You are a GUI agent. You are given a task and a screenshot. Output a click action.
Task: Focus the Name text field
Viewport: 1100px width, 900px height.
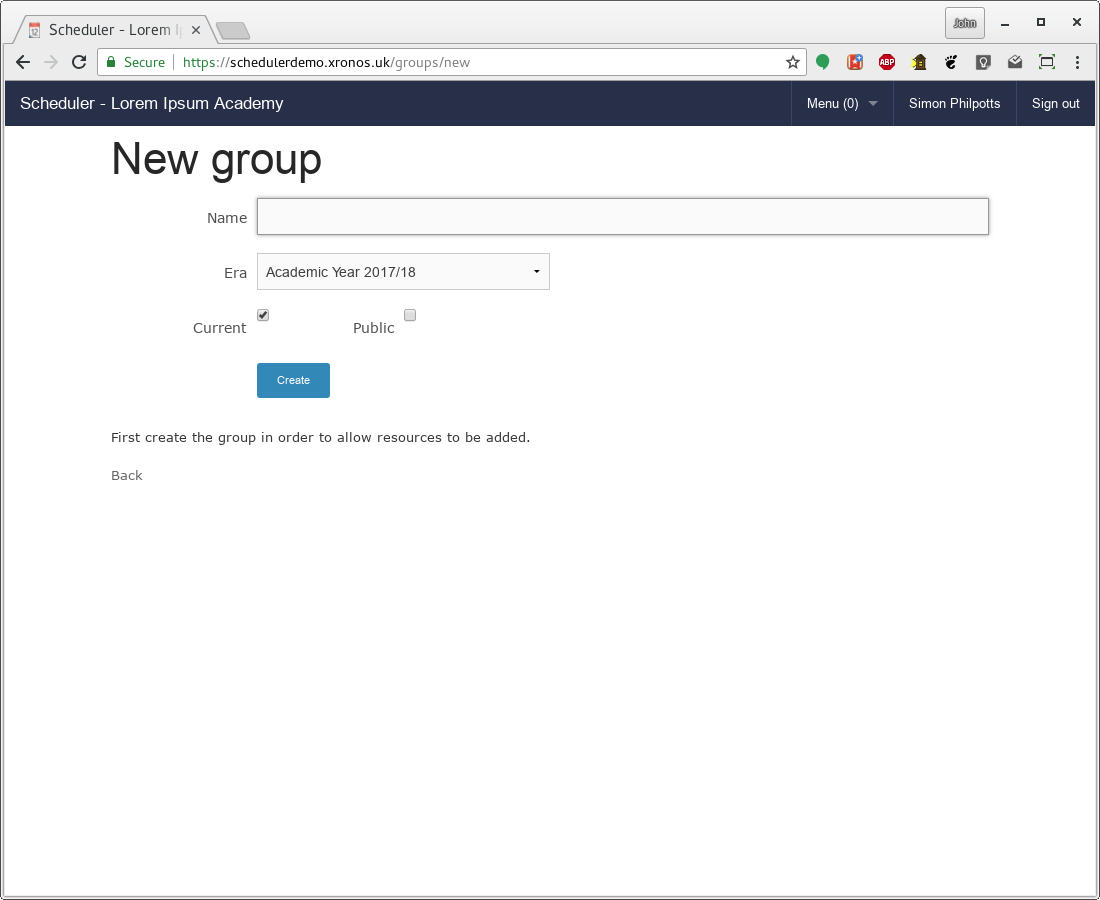point(623,216)
